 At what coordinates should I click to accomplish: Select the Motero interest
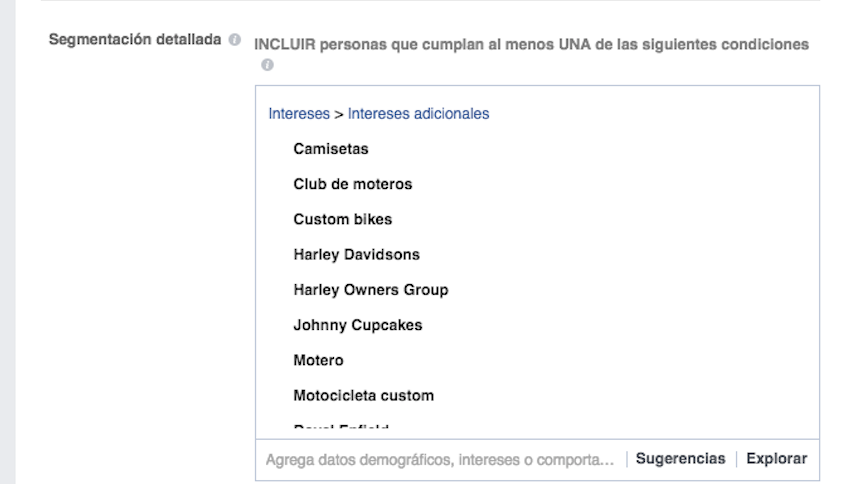pyautogui.click(x=318, y=360)
